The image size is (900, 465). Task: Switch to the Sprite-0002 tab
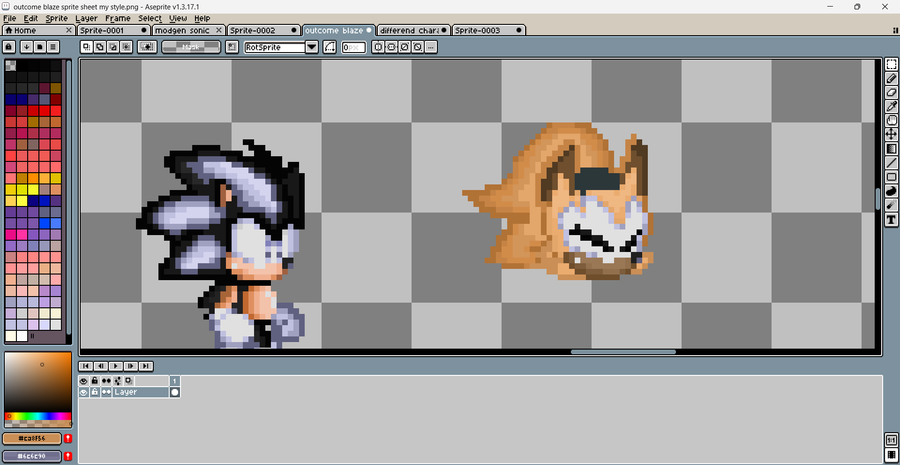pyautogui.click(x=264, y=30)
